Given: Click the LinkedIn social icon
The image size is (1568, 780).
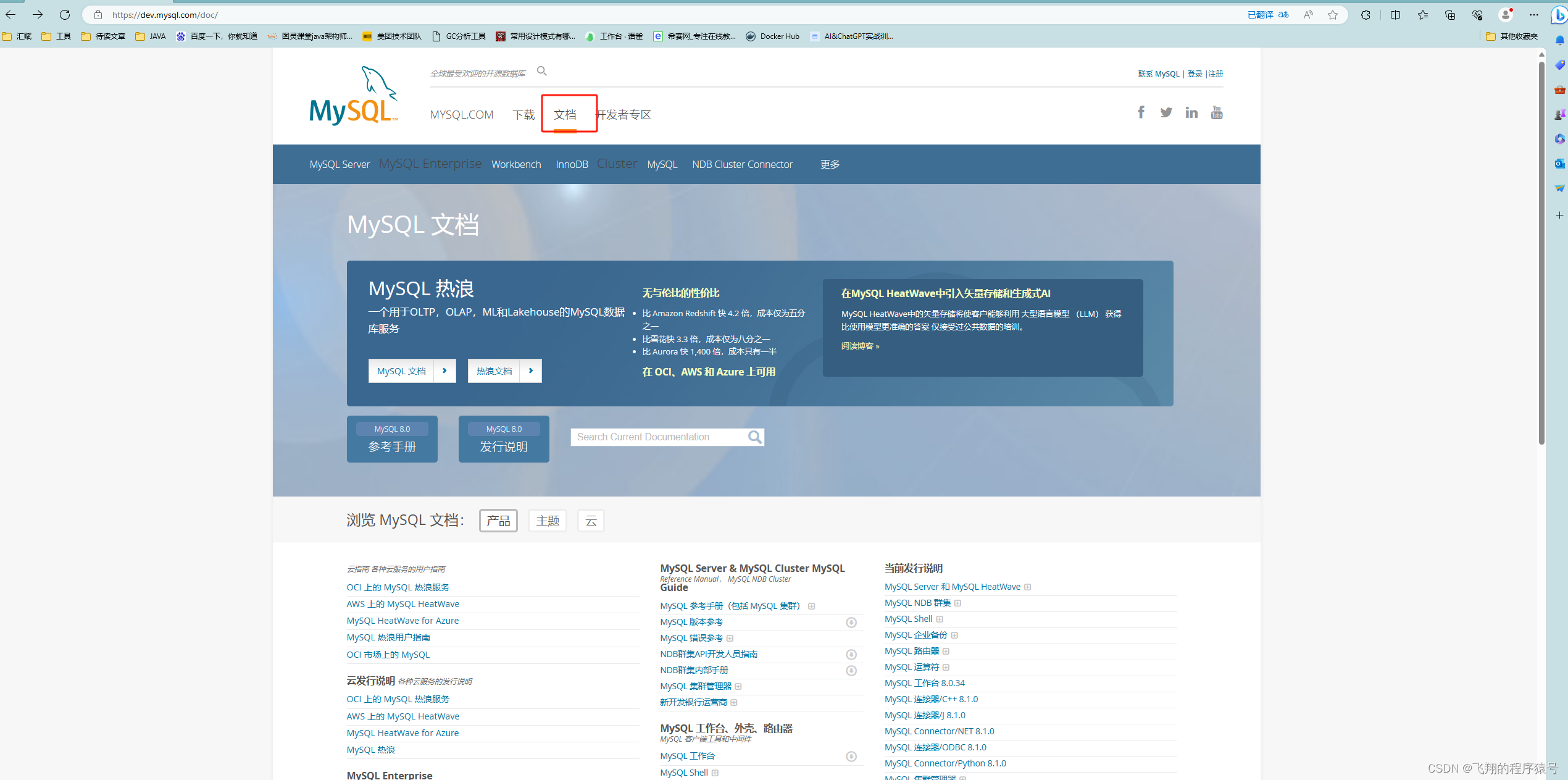Looking at the screenshot, I should pyautogui.click(x=1191, y=112).
